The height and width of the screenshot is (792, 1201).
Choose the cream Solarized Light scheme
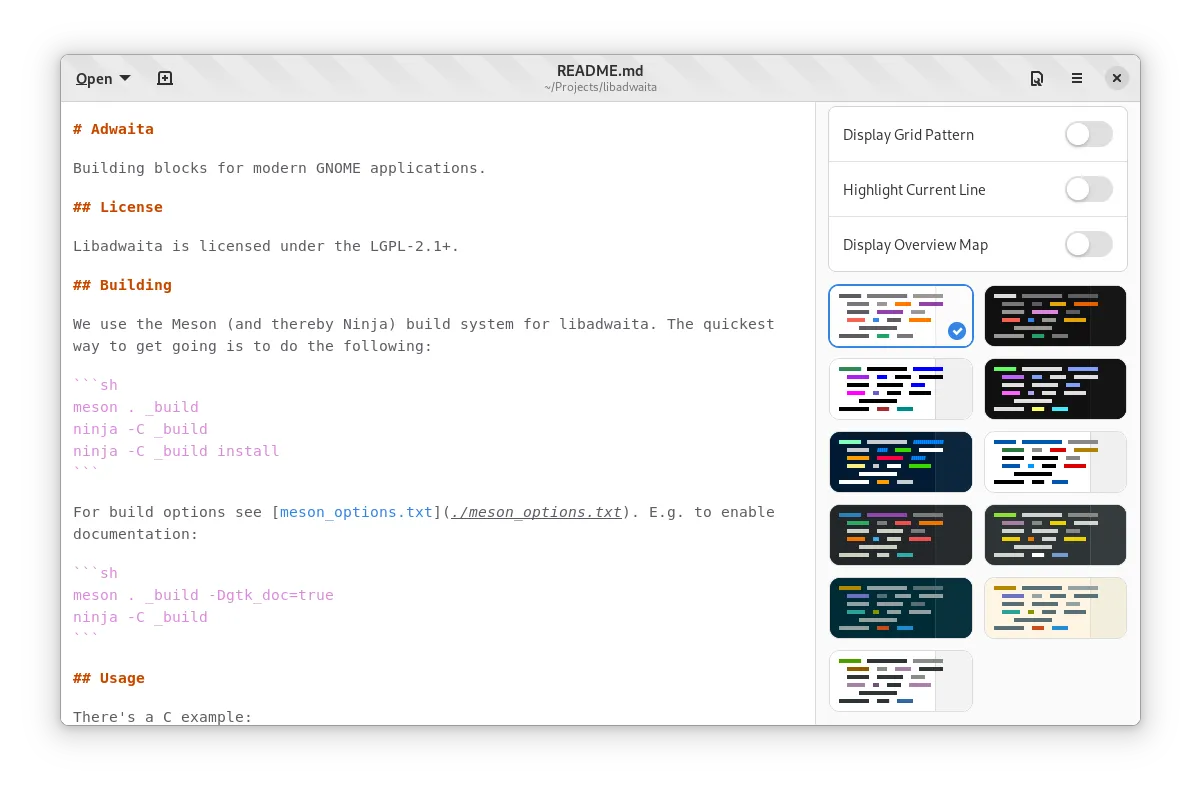point(1055,608)
